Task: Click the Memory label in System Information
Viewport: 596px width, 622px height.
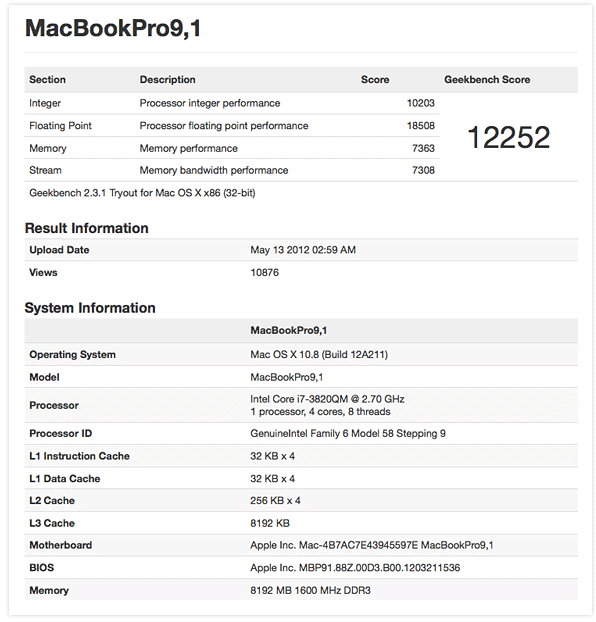Action: [x=49, y=591]
